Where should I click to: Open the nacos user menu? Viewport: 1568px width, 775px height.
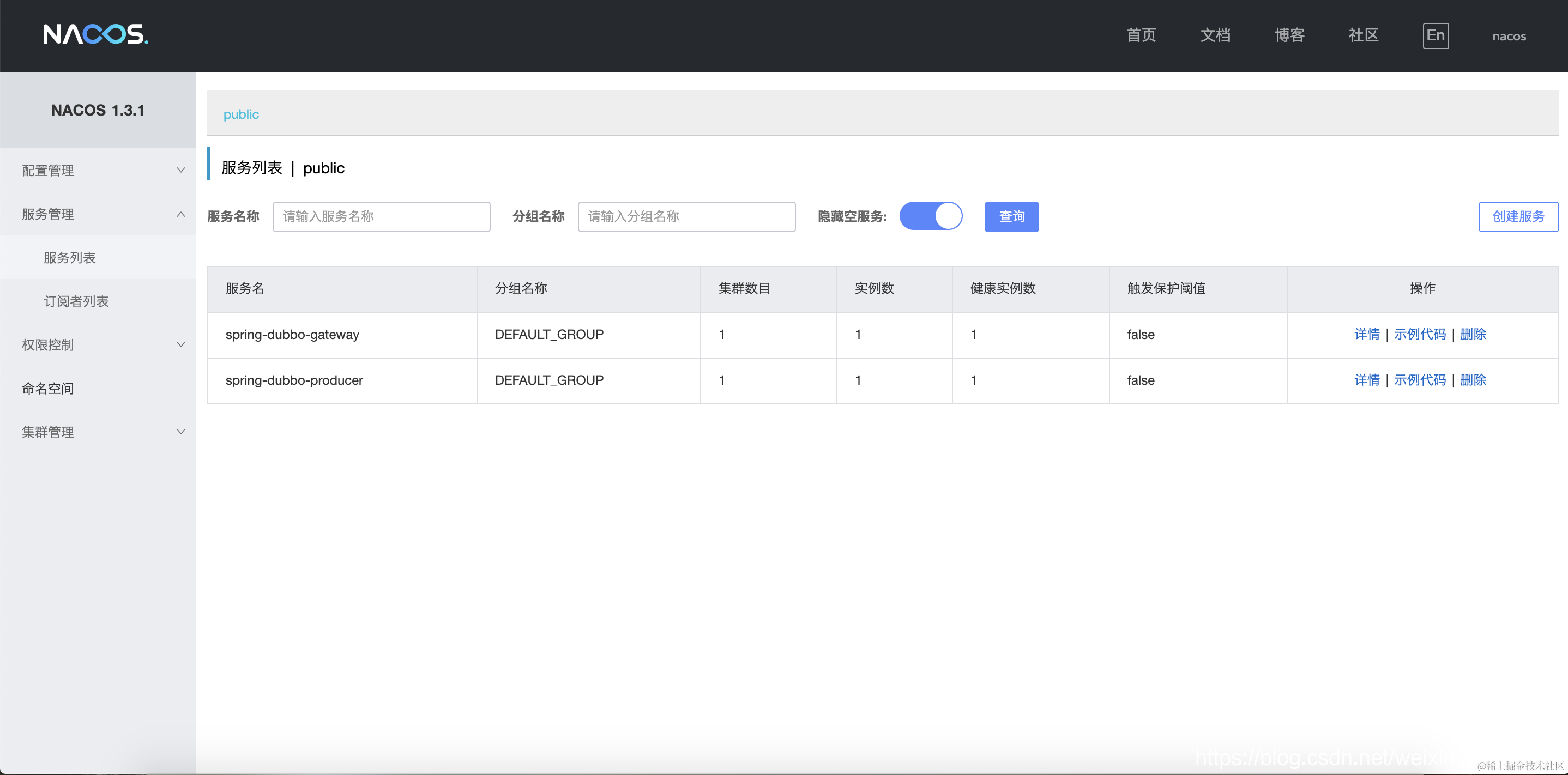1509,36
